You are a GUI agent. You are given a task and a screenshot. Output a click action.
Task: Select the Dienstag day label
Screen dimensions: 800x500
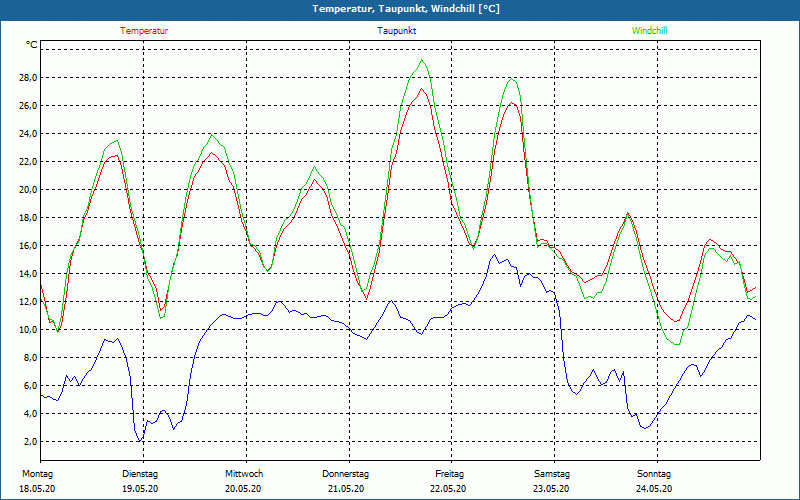click(140, 474)
